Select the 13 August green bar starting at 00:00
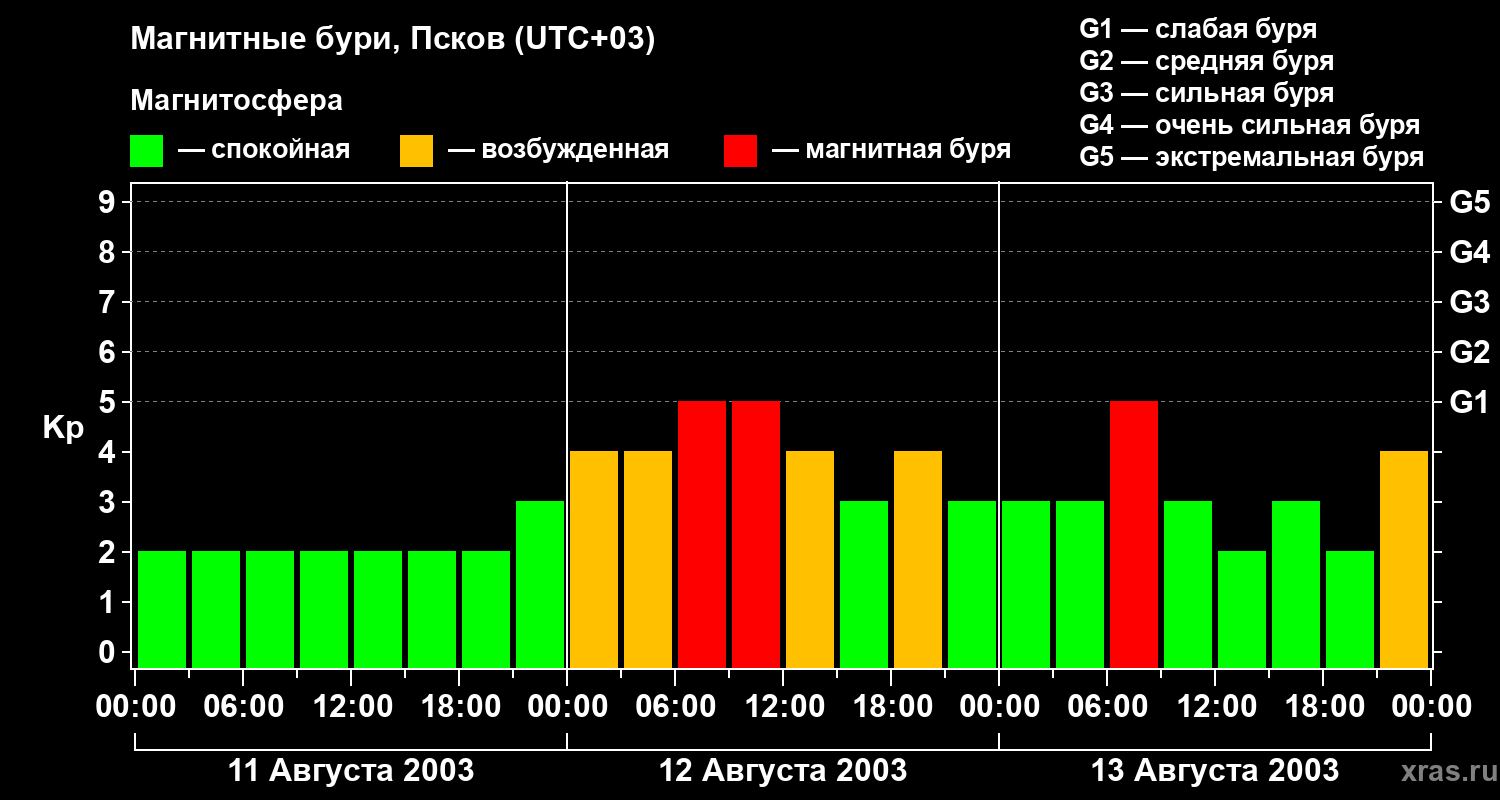The image size is (1500, 800). pyautogui.click(x=1026, y=584)
